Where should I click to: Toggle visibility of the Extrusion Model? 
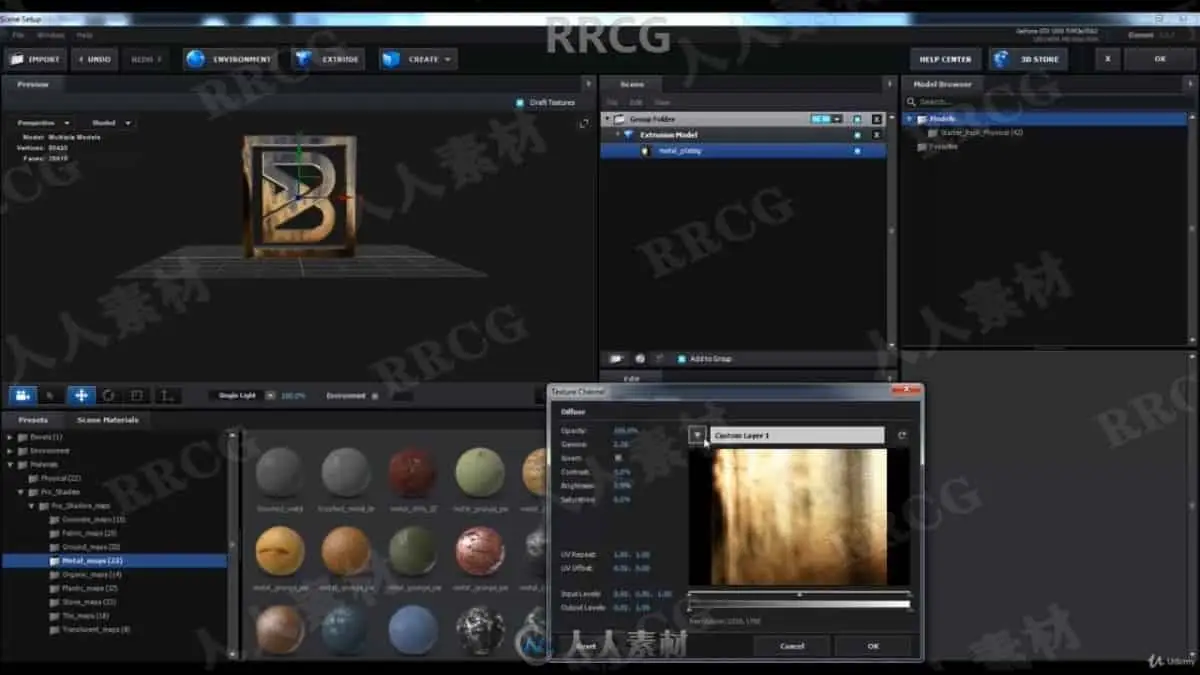[857, 135]
